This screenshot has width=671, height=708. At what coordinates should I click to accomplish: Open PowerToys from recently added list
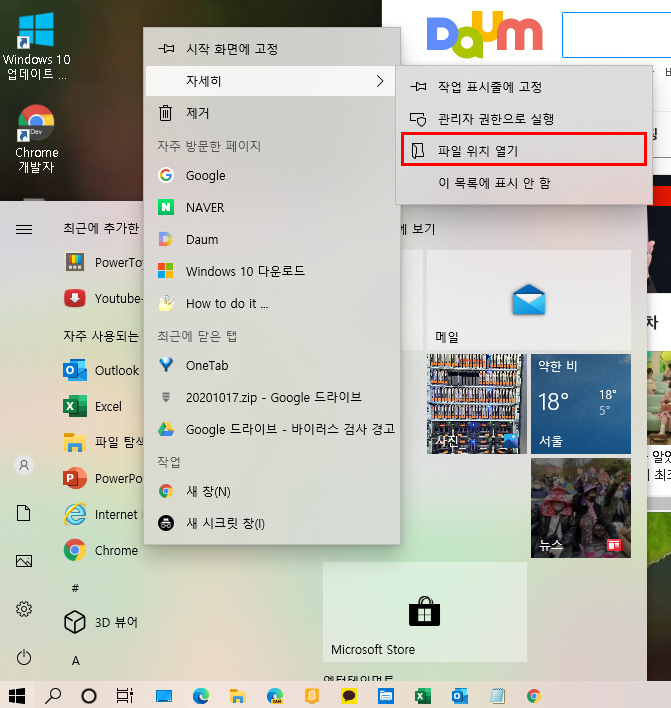coord(103,262)
